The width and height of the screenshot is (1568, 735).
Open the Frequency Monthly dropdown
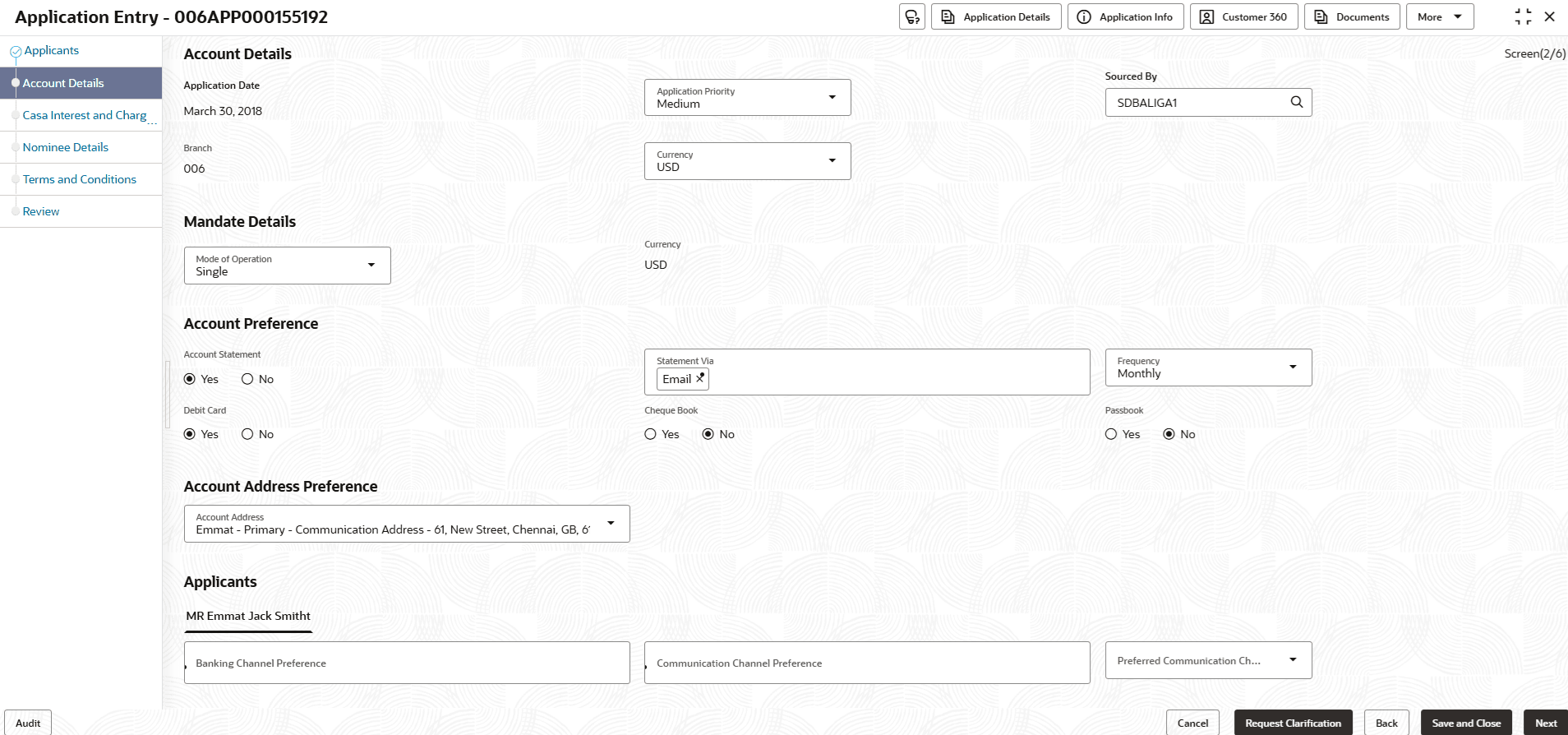pos(1209,367)
